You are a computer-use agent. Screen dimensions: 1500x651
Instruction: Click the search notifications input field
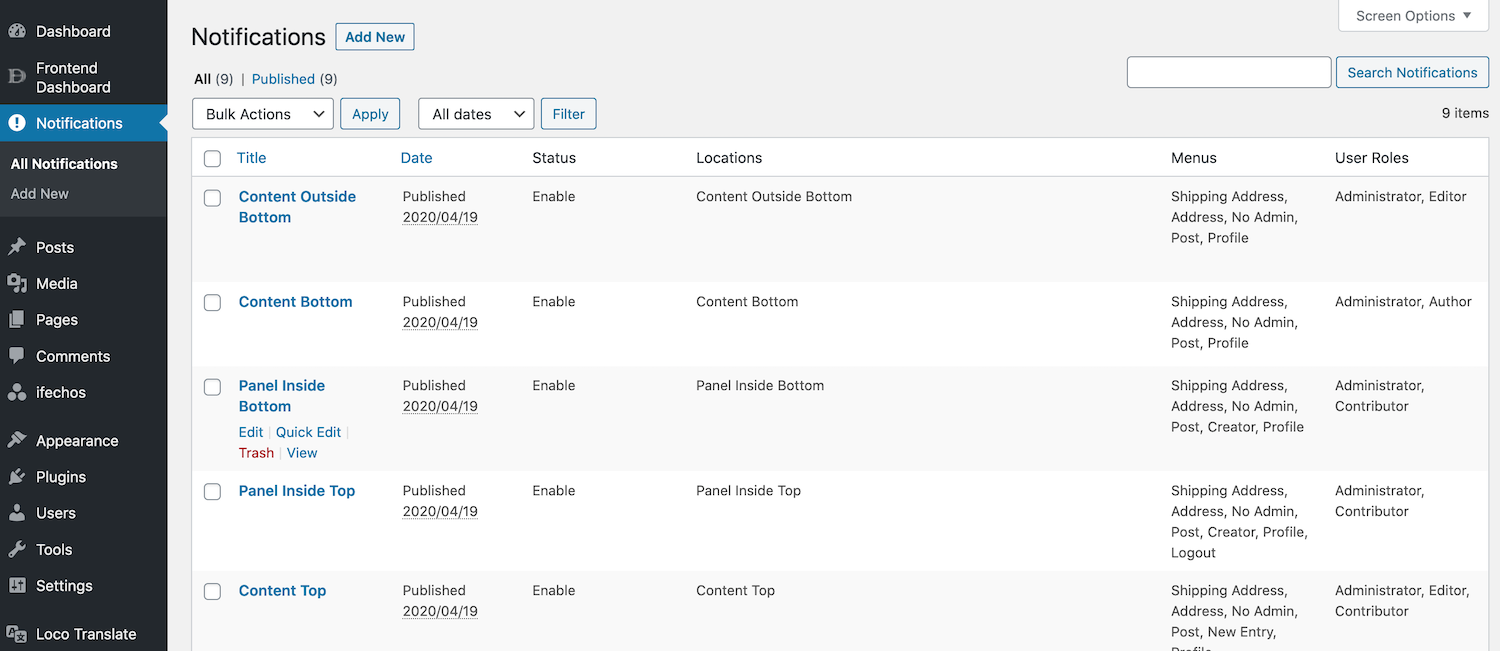1229,72
